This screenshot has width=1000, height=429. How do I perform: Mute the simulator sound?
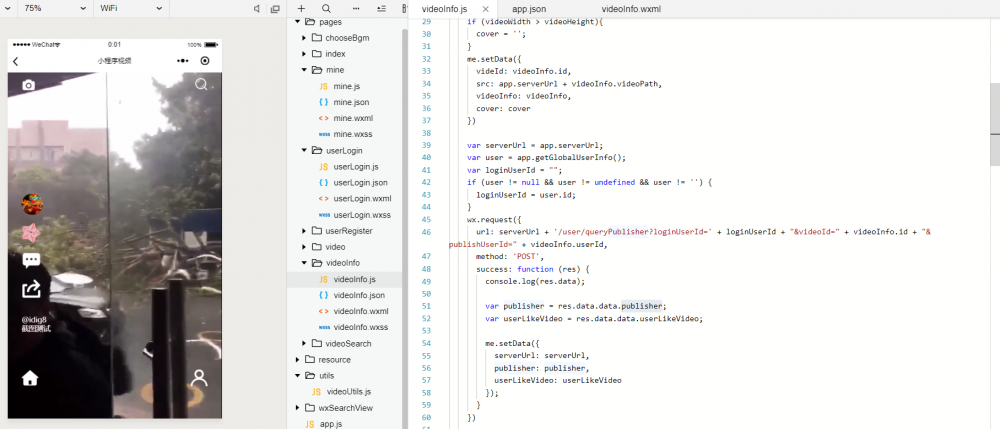coord(256,8)
